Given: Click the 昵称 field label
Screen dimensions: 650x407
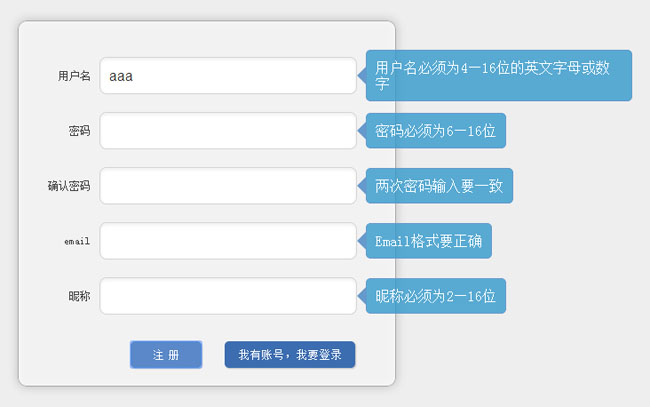Looking at the screenshot, I should pyautogui.click(x=79, y=296).
